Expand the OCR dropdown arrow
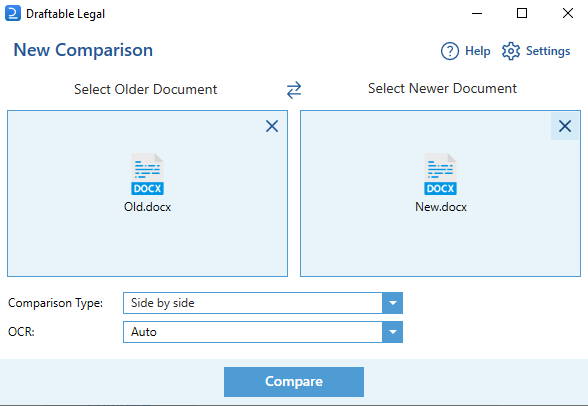This screenshot has height=406, width=588. 393,332
